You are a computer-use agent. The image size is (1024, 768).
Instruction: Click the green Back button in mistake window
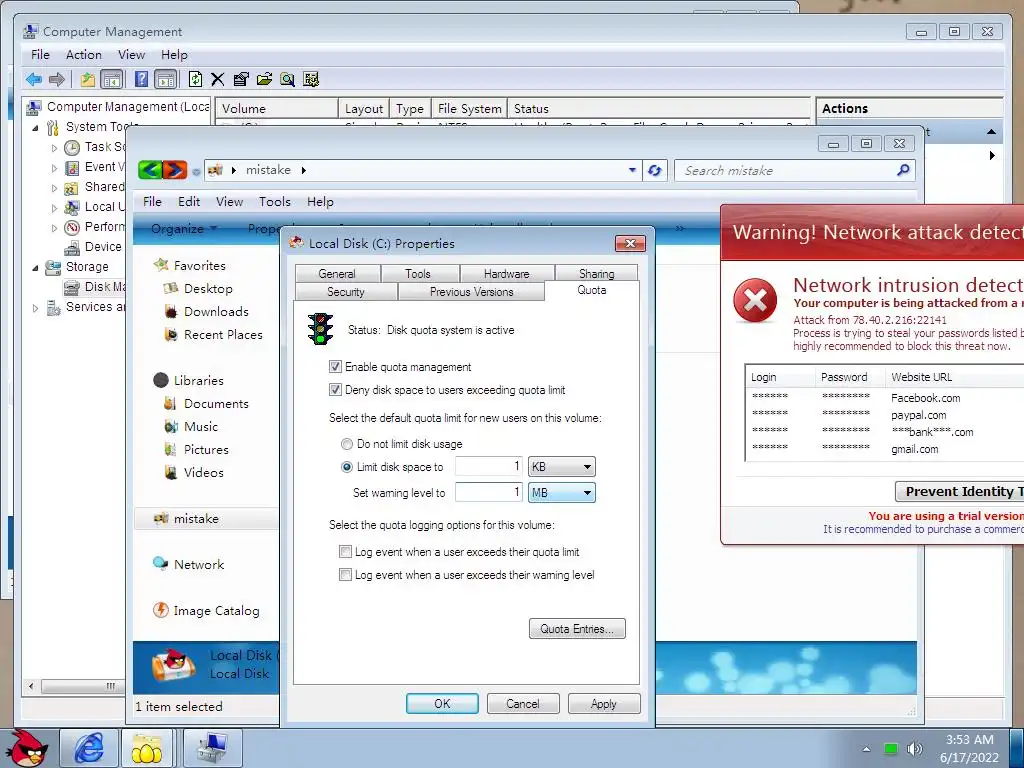point(150,170)
